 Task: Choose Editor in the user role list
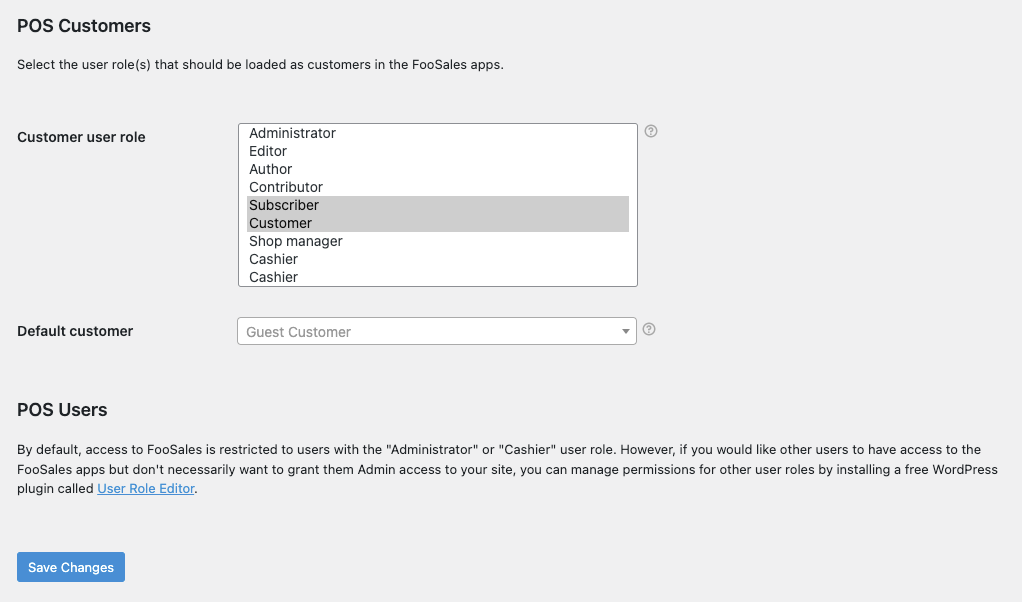click(268, 151)
